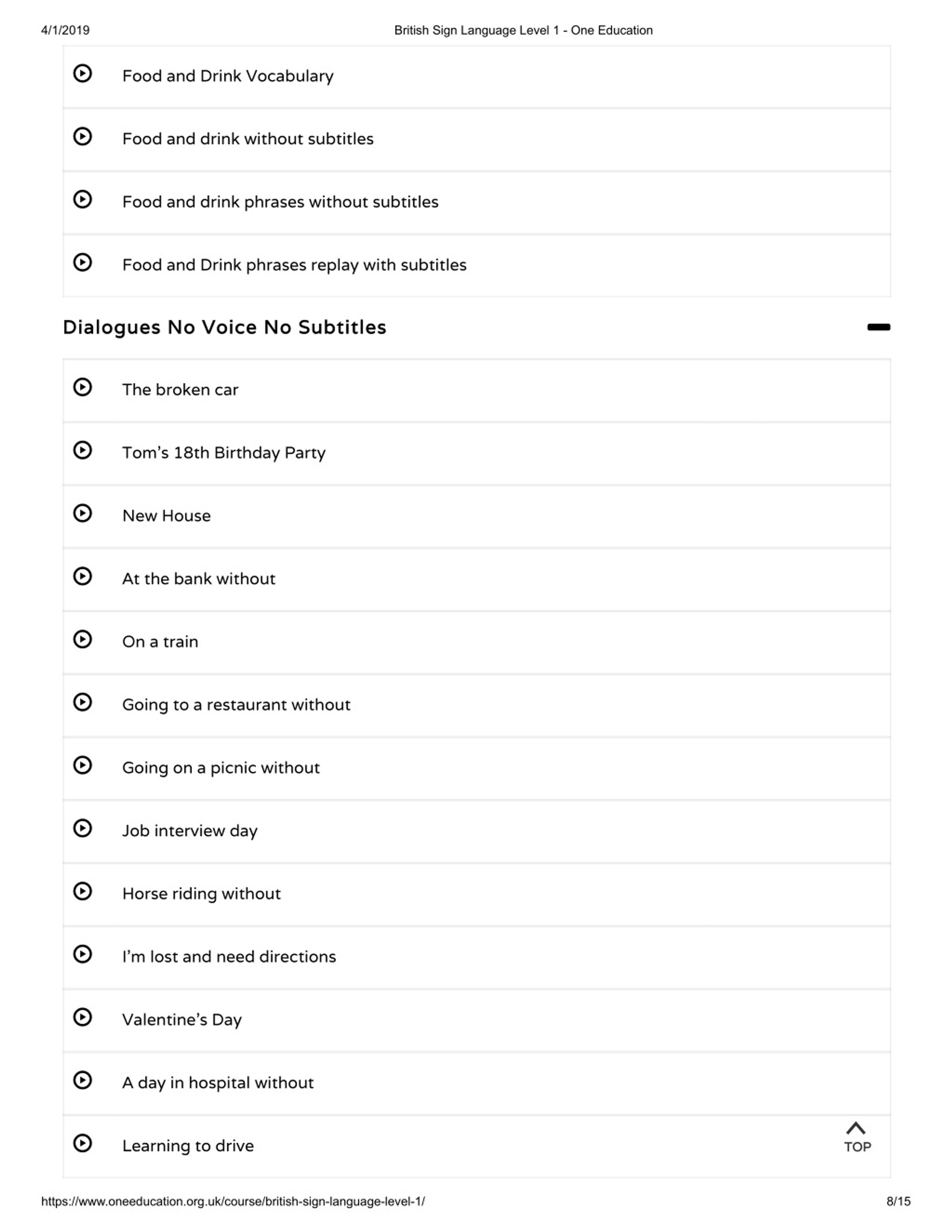The image size is (952, 1232).
Task: Click play icon next to New House
Action: point(82,513)
